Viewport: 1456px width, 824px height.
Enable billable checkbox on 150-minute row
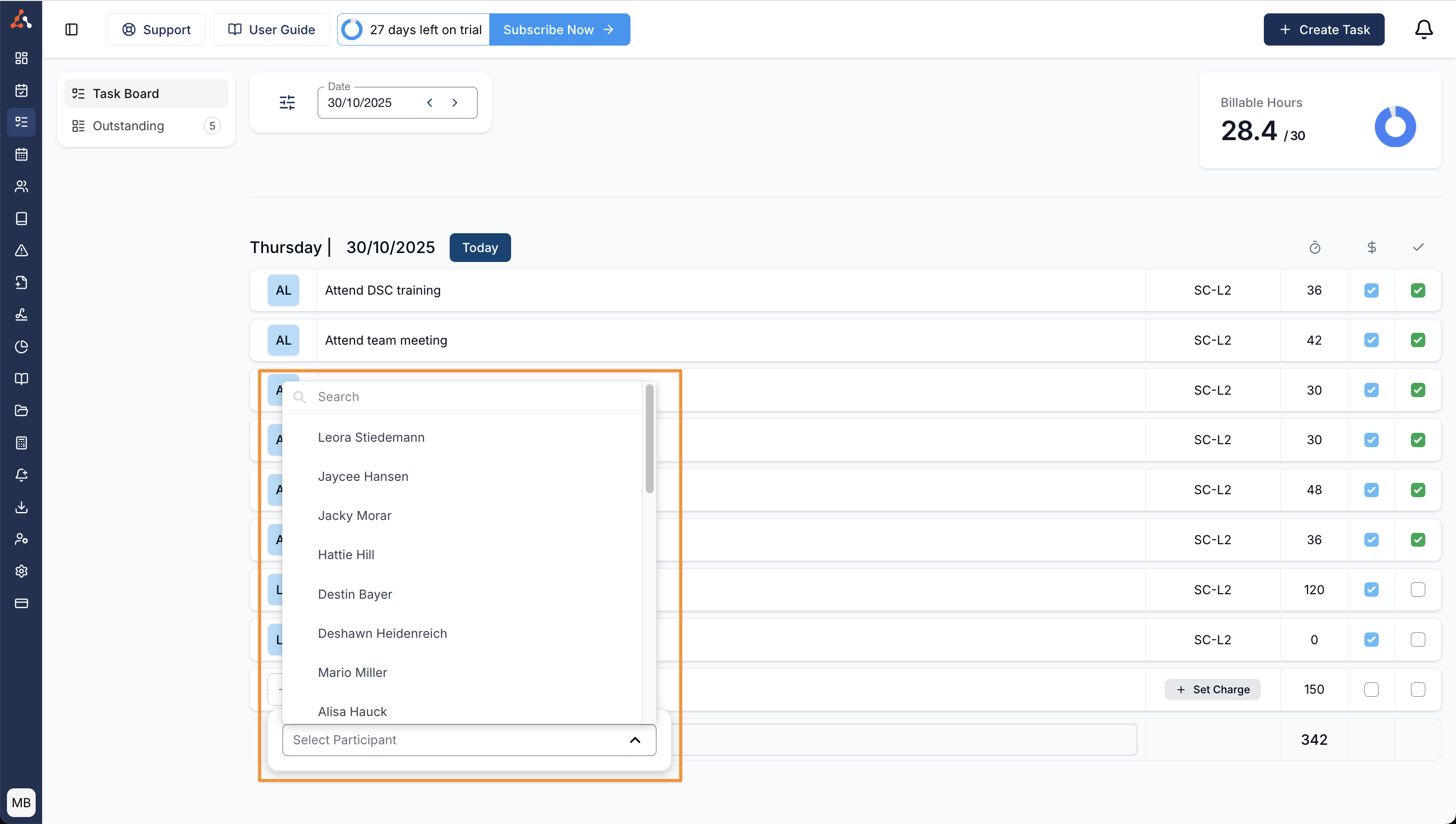(1371, 689)
